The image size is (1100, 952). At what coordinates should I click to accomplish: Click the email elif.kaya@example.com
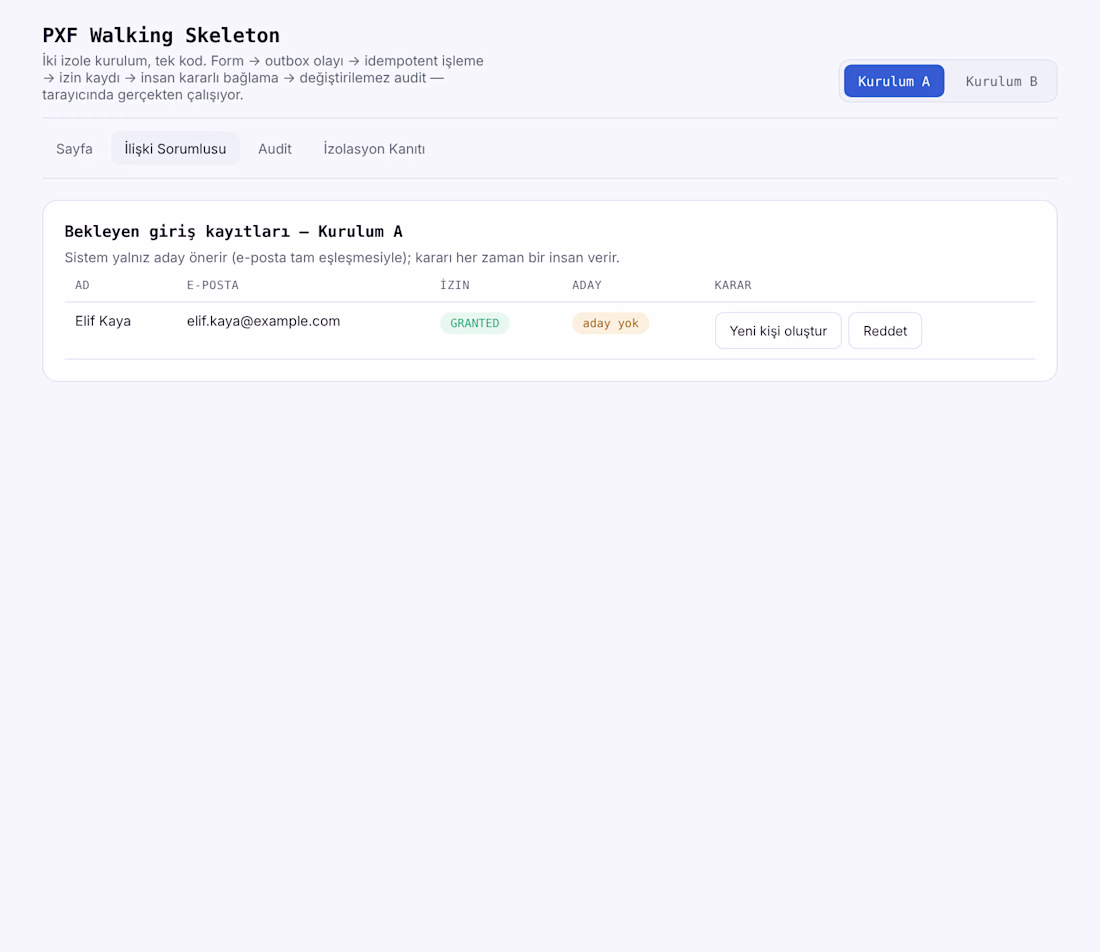point(263,321)
